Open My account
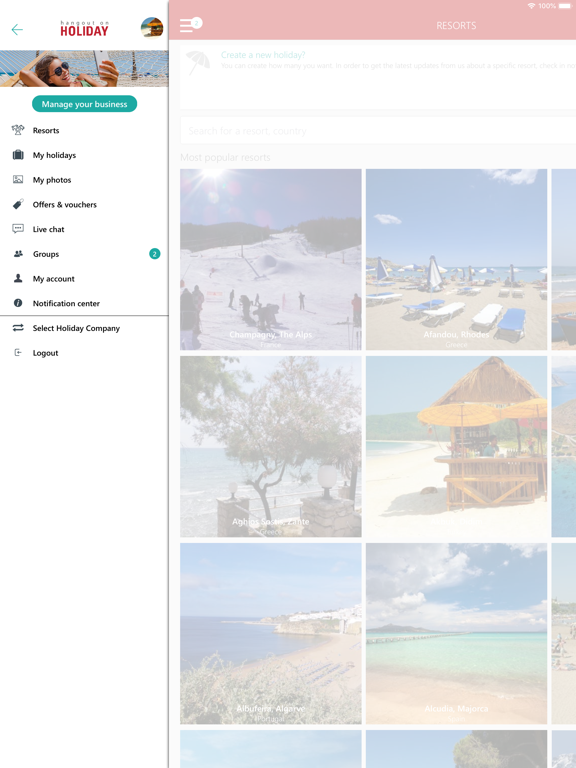This screenshot has width=576, height=768. pos(54,279)
